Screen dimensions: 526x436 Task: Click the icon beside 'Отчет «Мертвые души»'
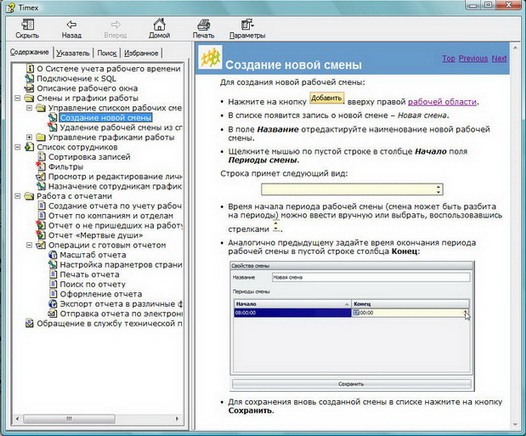pyautogui.click(x=41, y=235)
